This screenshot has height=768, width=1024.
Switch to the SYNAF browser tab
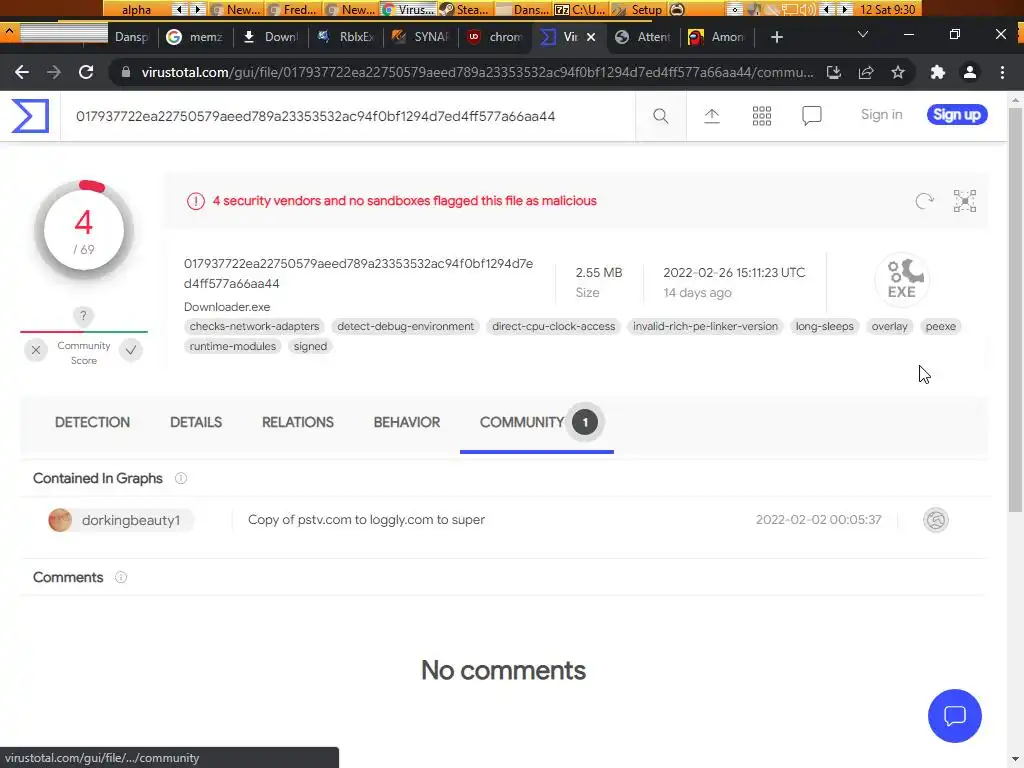pos(420,37)
